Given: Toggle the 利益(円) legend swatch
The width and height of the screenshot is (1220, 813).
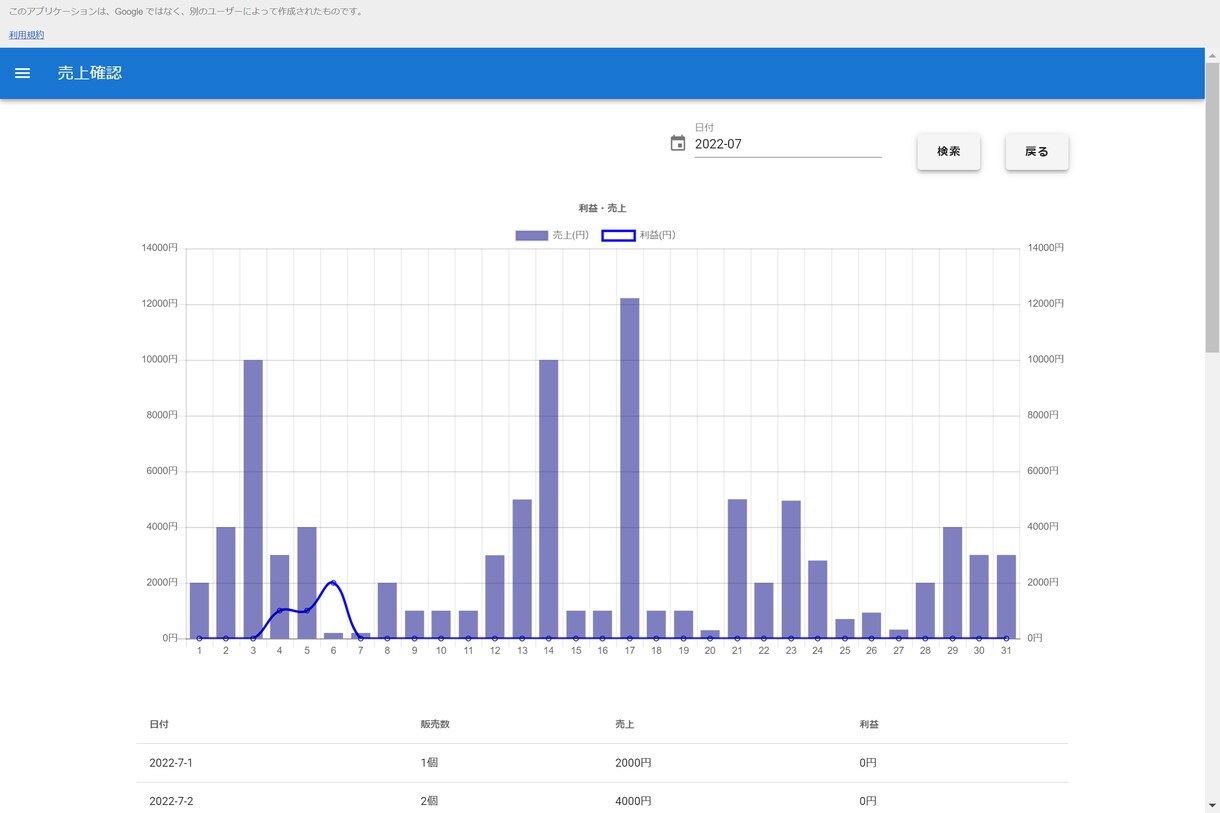Looking at the screenshot, I should pos(618,235).
